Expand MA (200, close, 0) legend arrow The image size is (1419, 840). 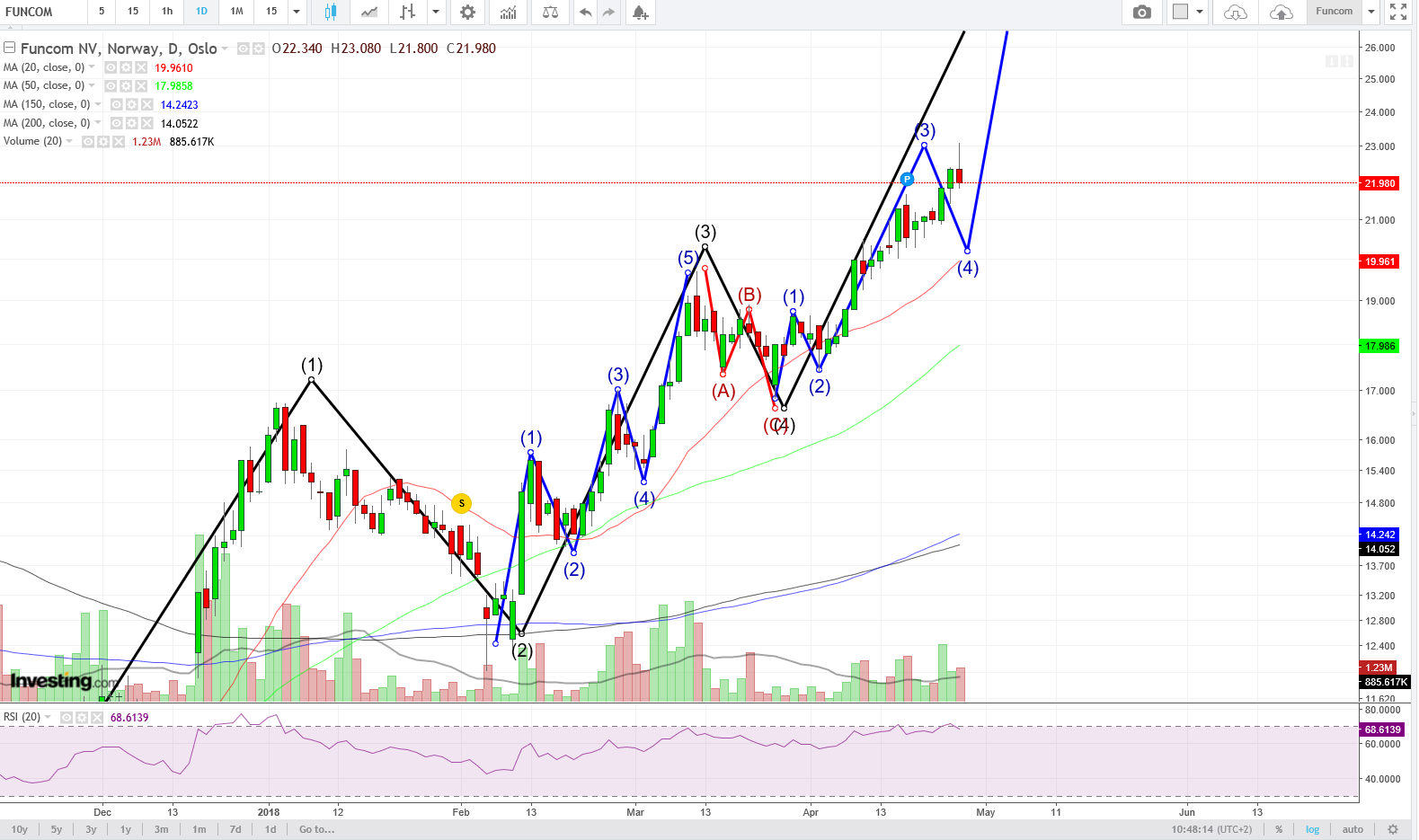[97, 123]
